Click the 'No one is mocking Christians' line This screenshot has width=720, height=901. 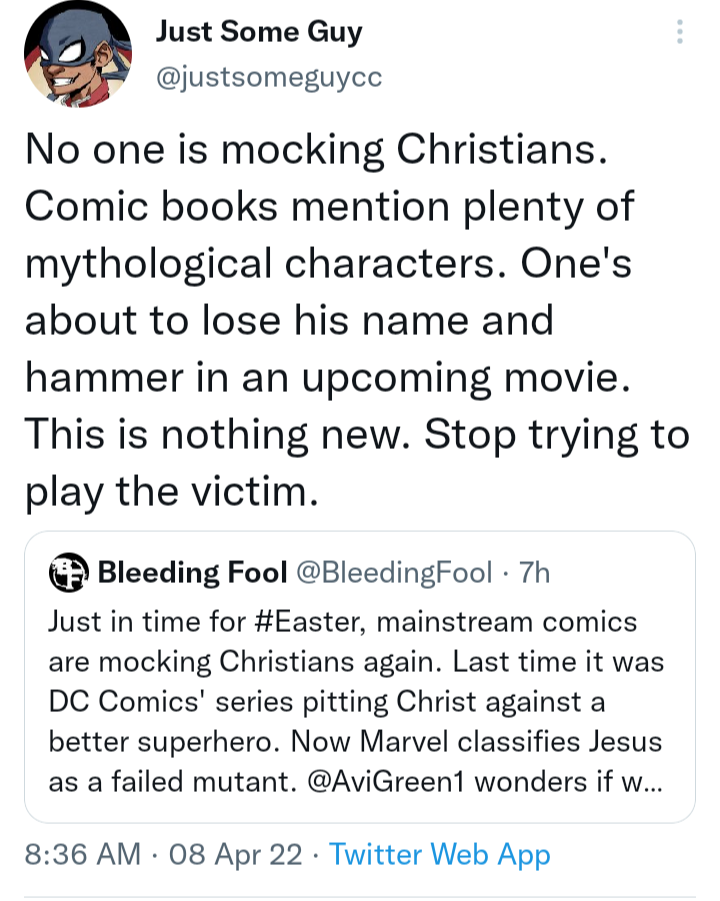tap(316, 149)
